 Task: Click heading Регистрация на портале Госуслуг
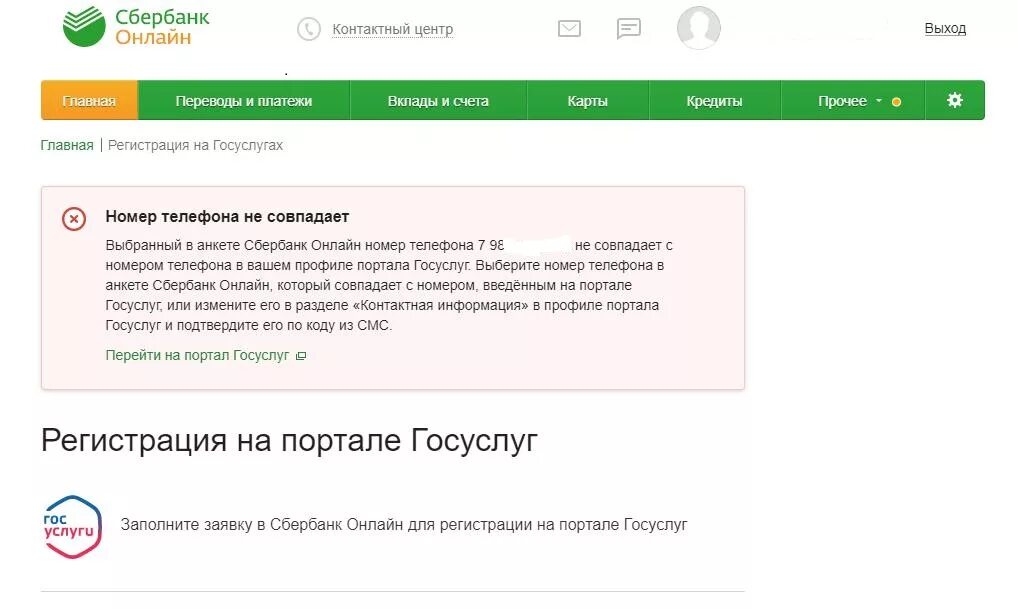click(289, 441)
